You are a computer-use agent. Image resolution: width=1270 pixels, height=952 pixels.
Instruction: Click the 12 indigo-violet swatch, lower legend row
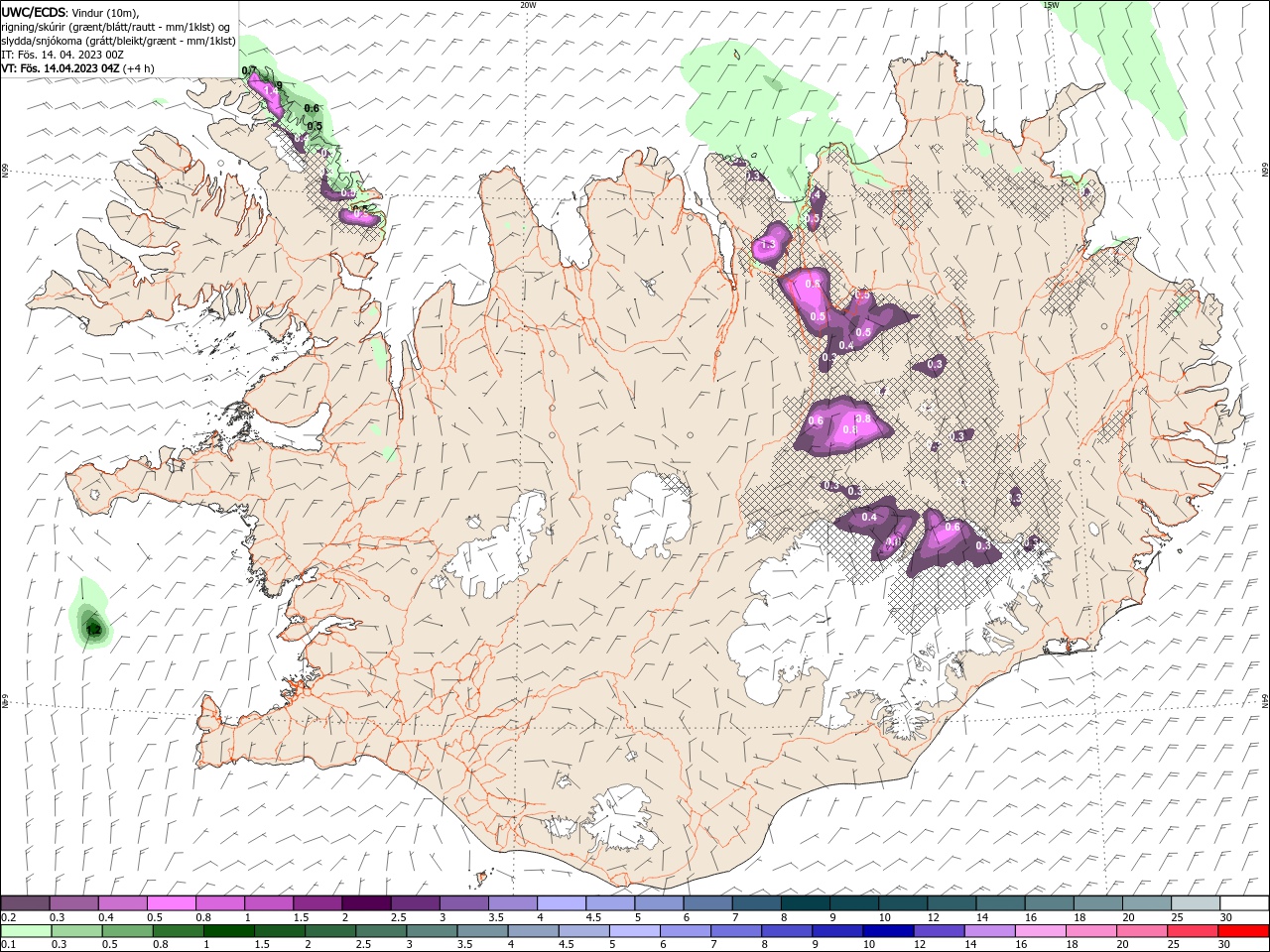pos(938,931)
